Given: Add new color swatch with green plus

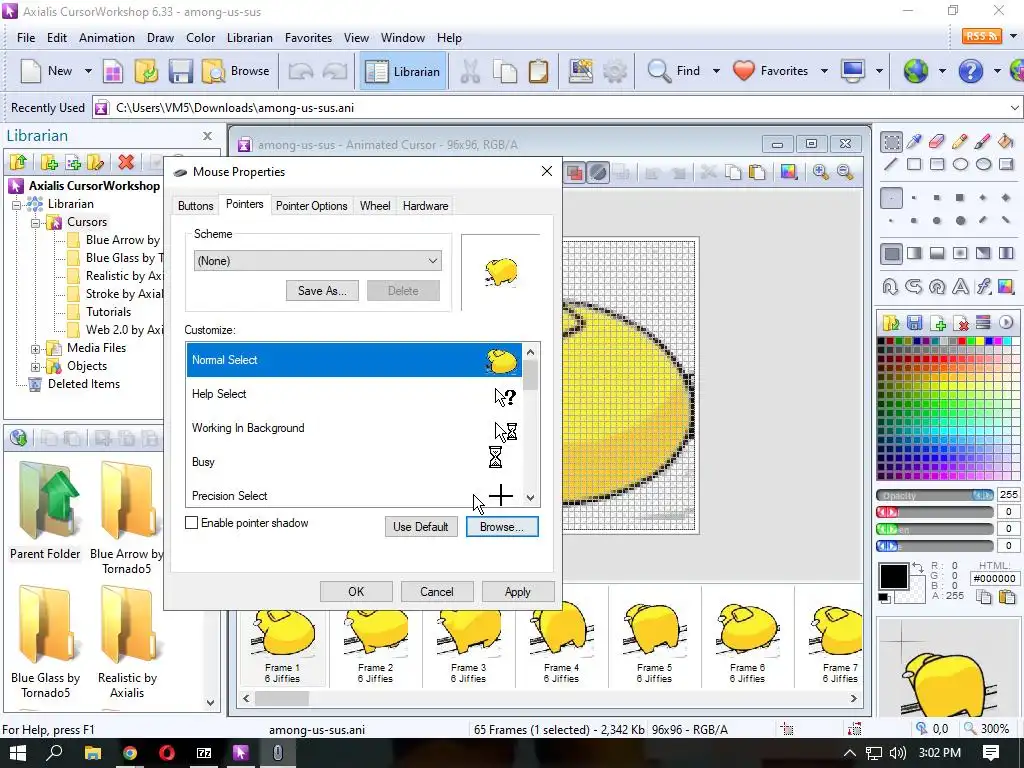Looking at the screenshot, I should [938, 323].
